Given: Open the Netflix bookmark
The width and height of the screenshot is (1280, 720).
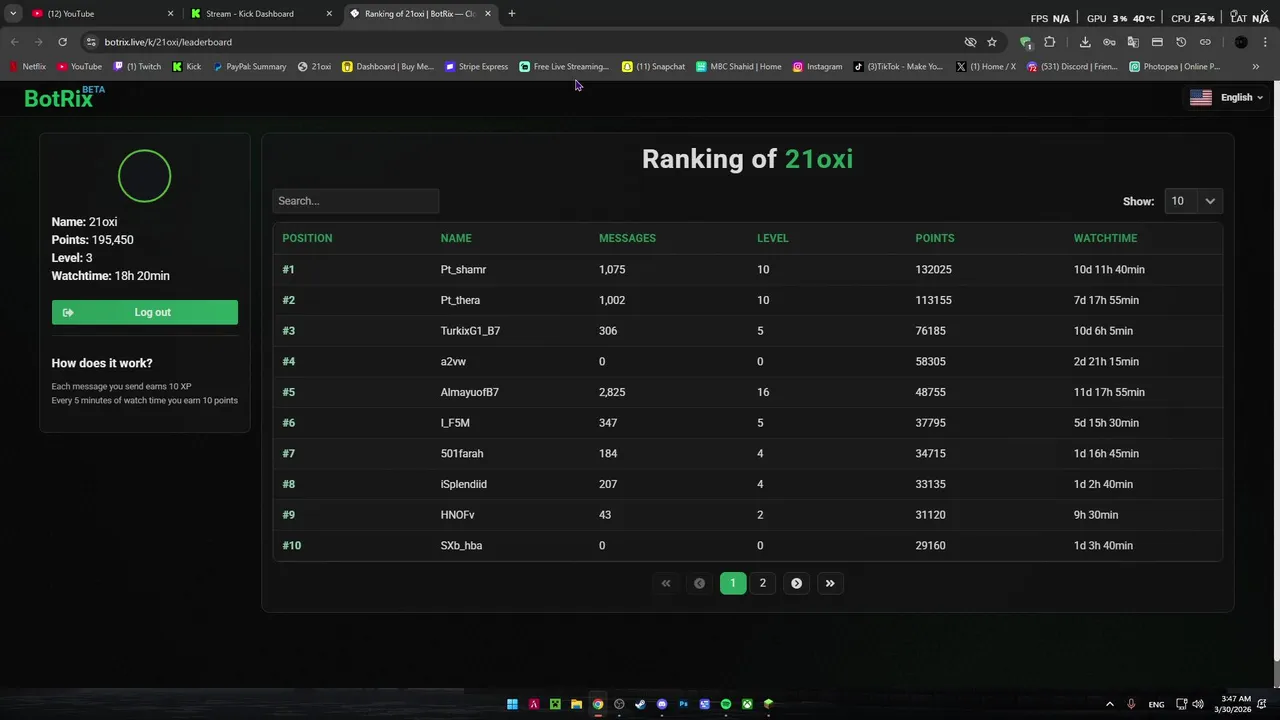Looking at the screenshot, I should (27, 67).
